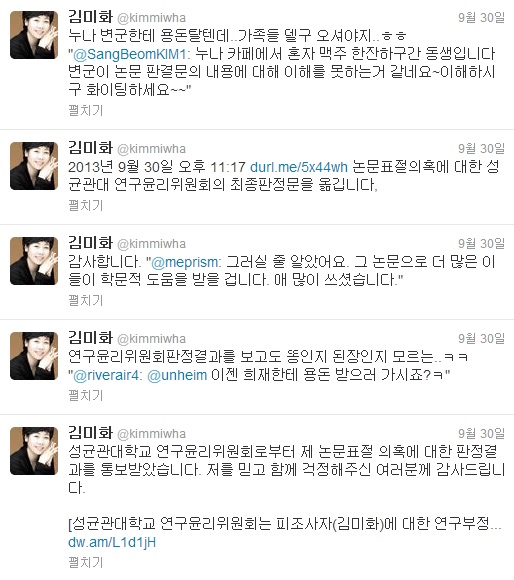
Task: Open 9월 30일 timestamp of the third tweet
Action: click(x=481, y=243)
